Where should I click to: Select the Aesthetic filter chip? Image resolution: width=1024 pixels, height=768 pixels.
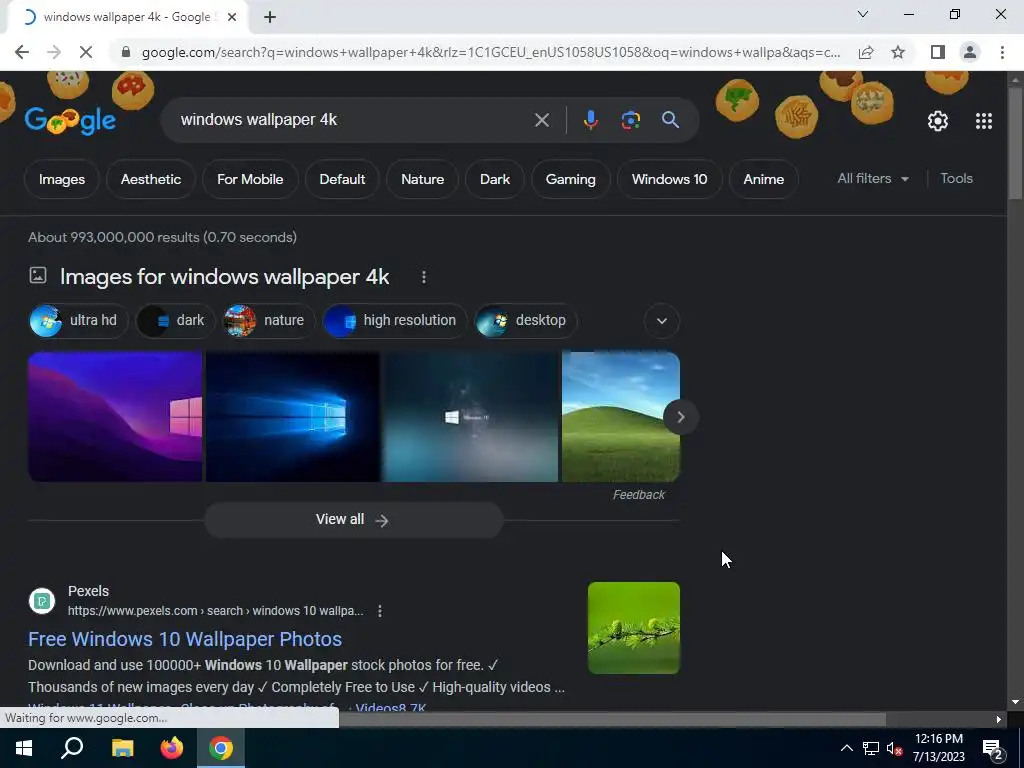tap(151, 179)
